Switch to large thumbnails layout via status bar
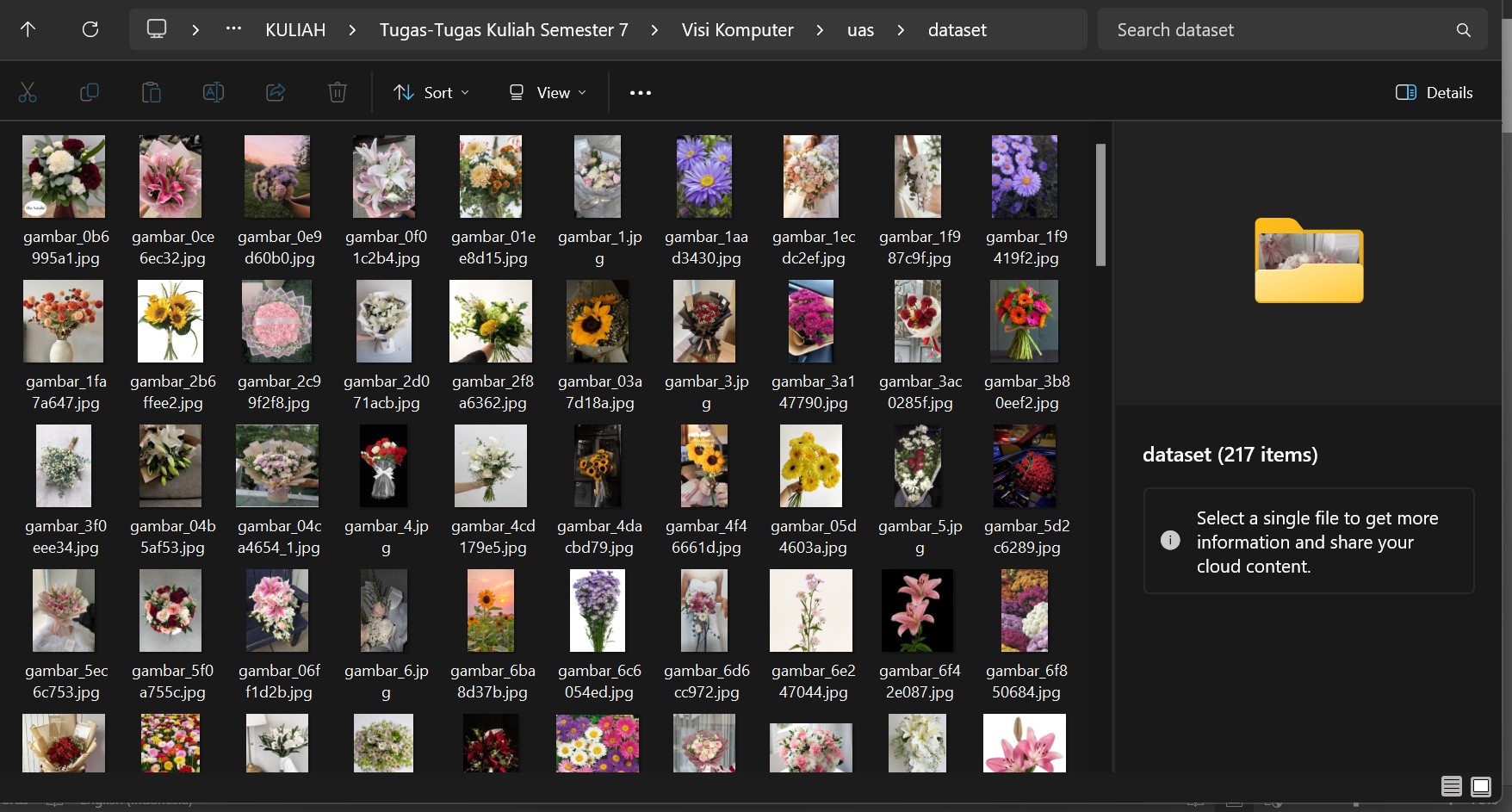 coord(1482,786)
